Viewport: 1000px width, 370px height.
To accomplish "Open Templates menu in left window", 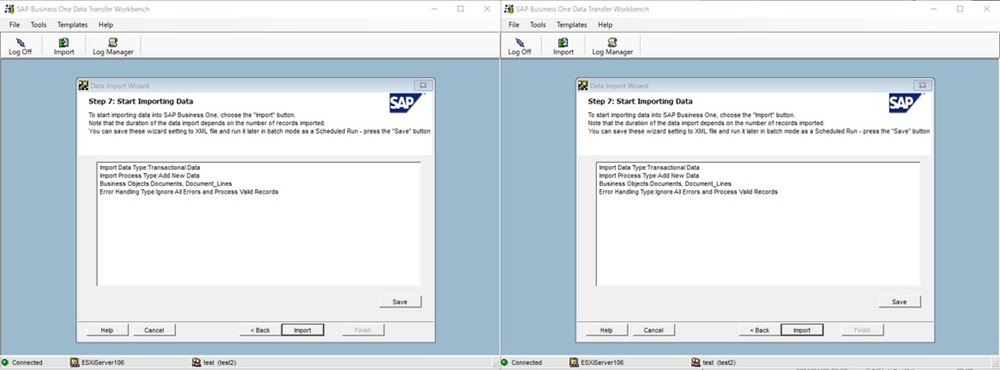I will [72, 25].
